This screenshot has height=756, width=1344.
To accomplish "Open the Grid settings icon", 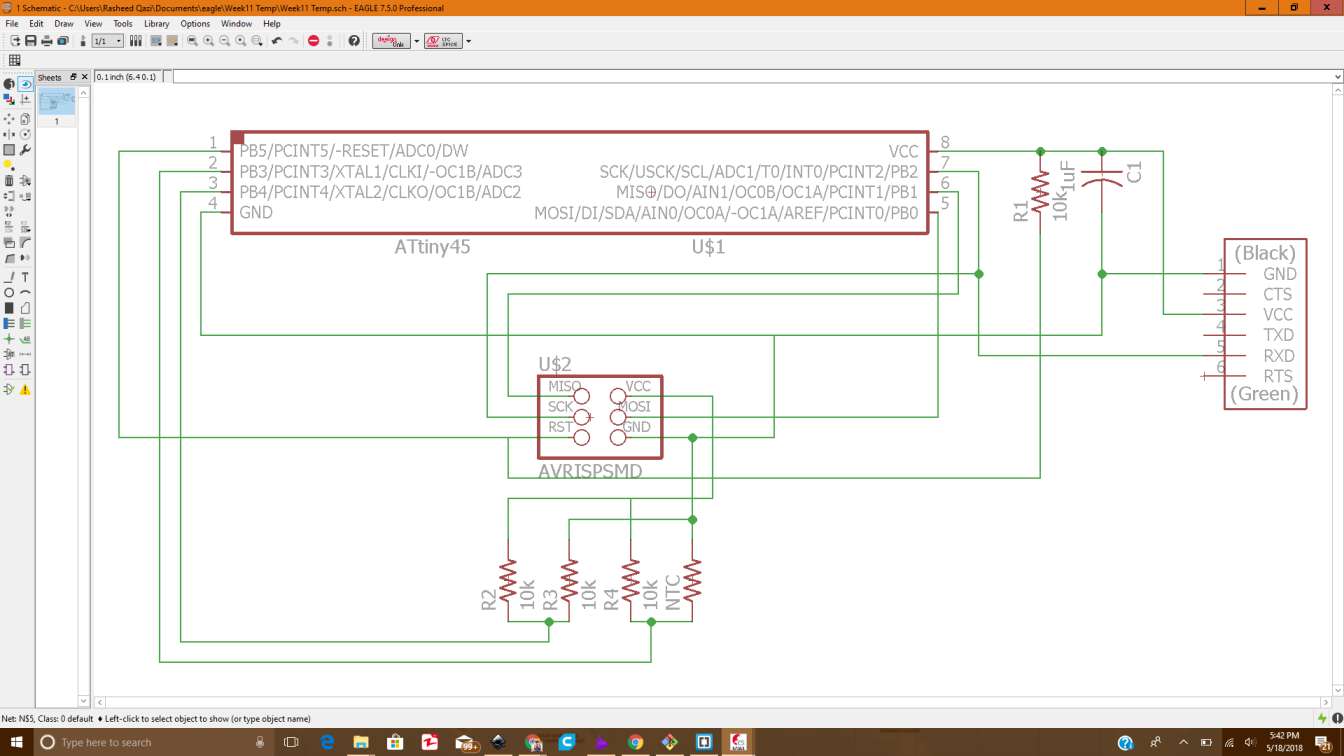I will coord(14,60).
